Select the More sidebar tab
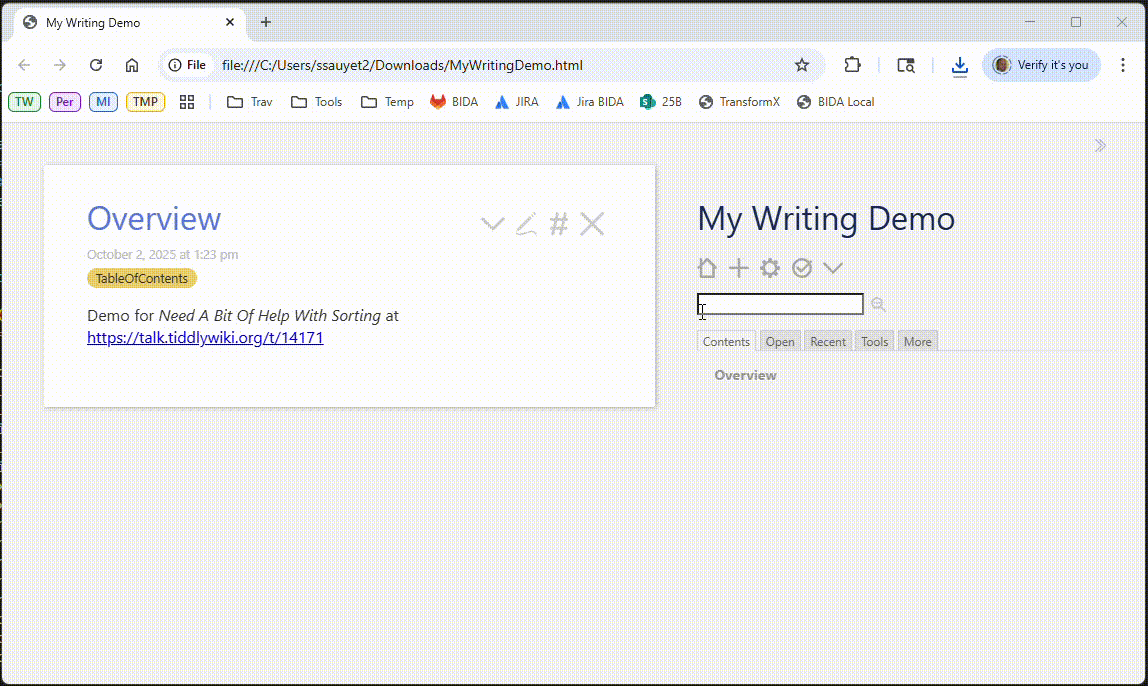 tap(917, 342)
